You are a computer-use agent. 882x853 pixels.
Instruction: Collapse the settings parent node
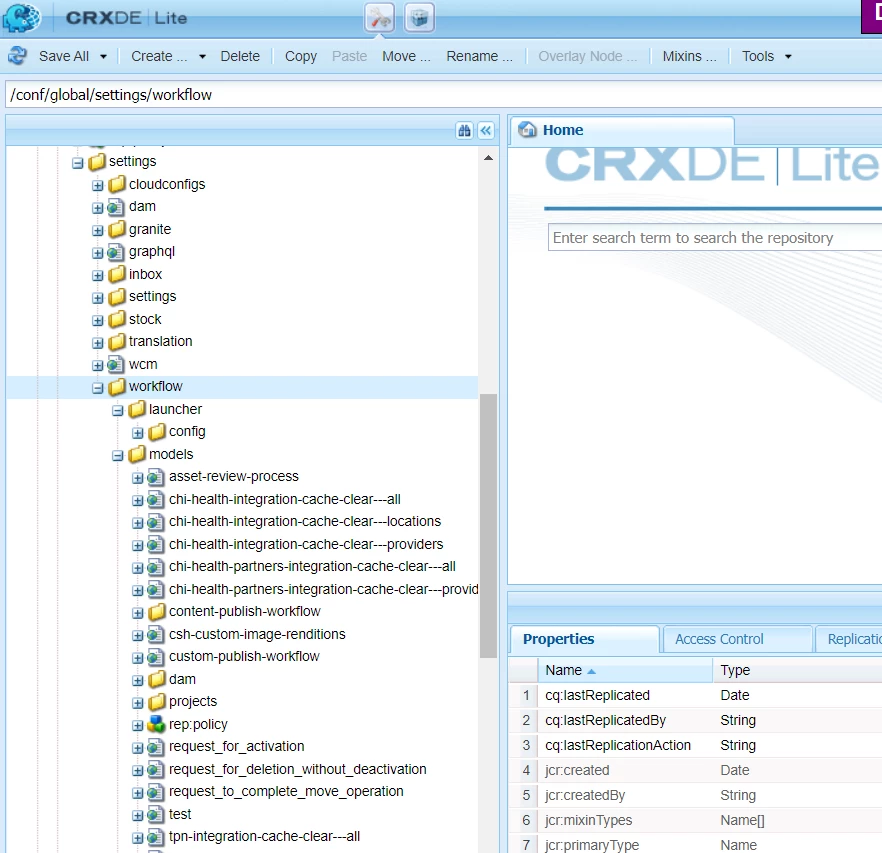coord(78,163)
